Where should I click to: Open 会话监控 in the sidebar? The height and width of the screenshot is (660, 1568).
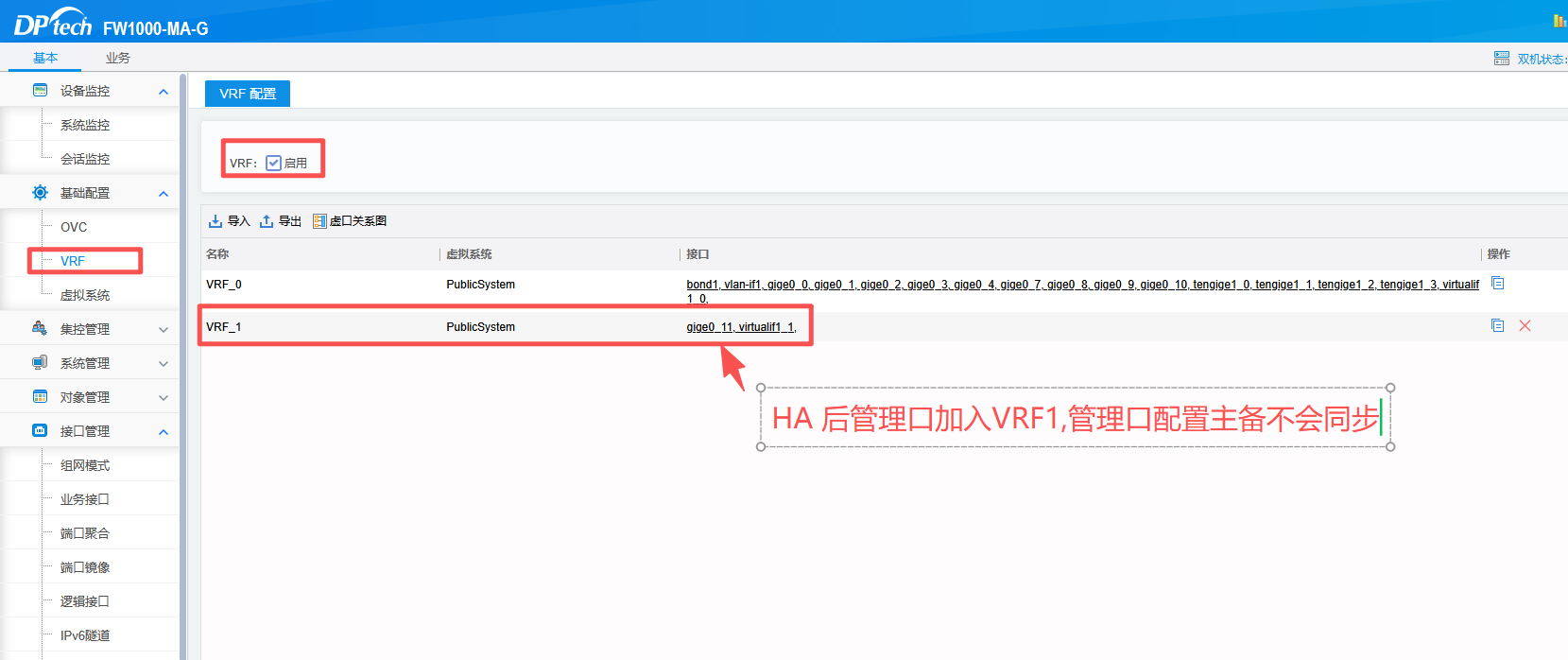click(85, 159)
